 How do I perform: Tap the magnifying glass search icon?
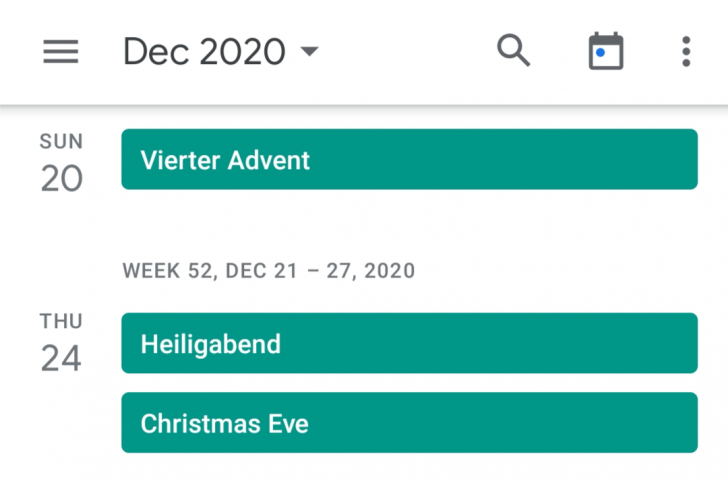(x=513, y=50)
